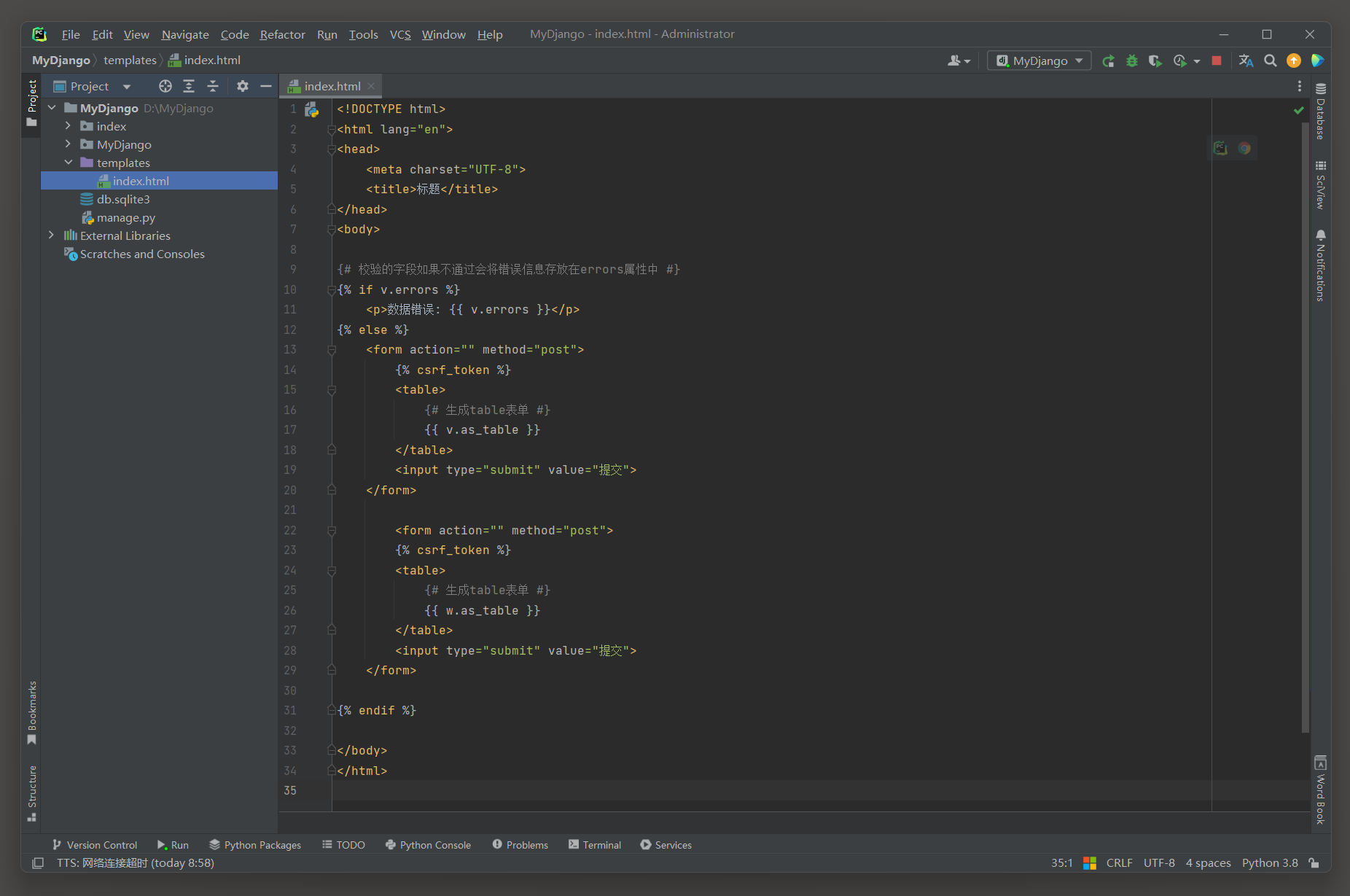
Task: Expand the MyDjango subfolder
Action: (68, 144)
